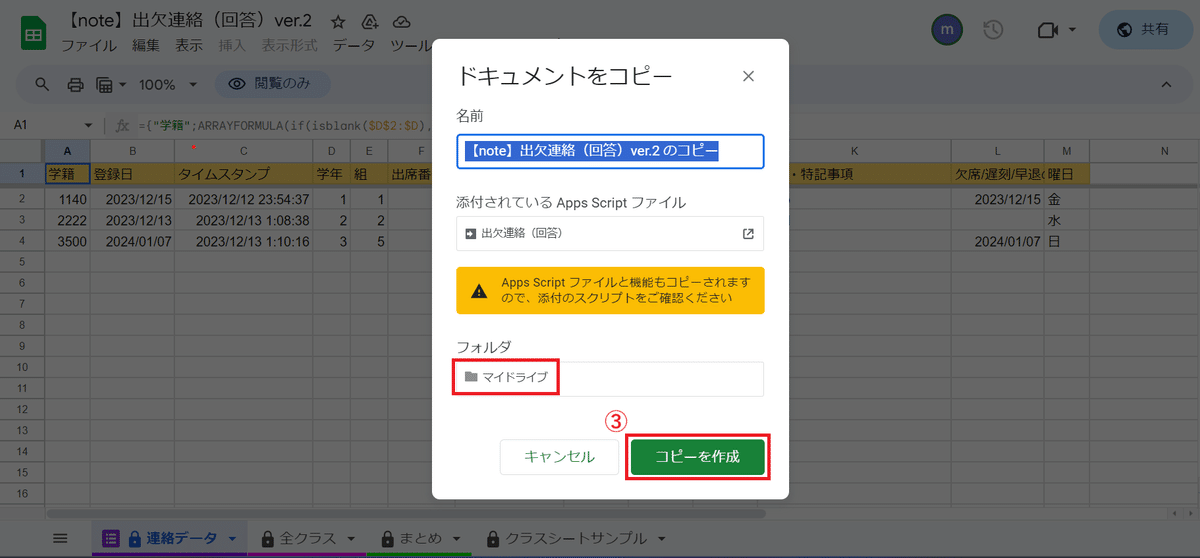Image resolution: width=1200 pixels, height=558 pixels.
Task: Open attached script in new tab icon
Action: (x=748, y=233)
